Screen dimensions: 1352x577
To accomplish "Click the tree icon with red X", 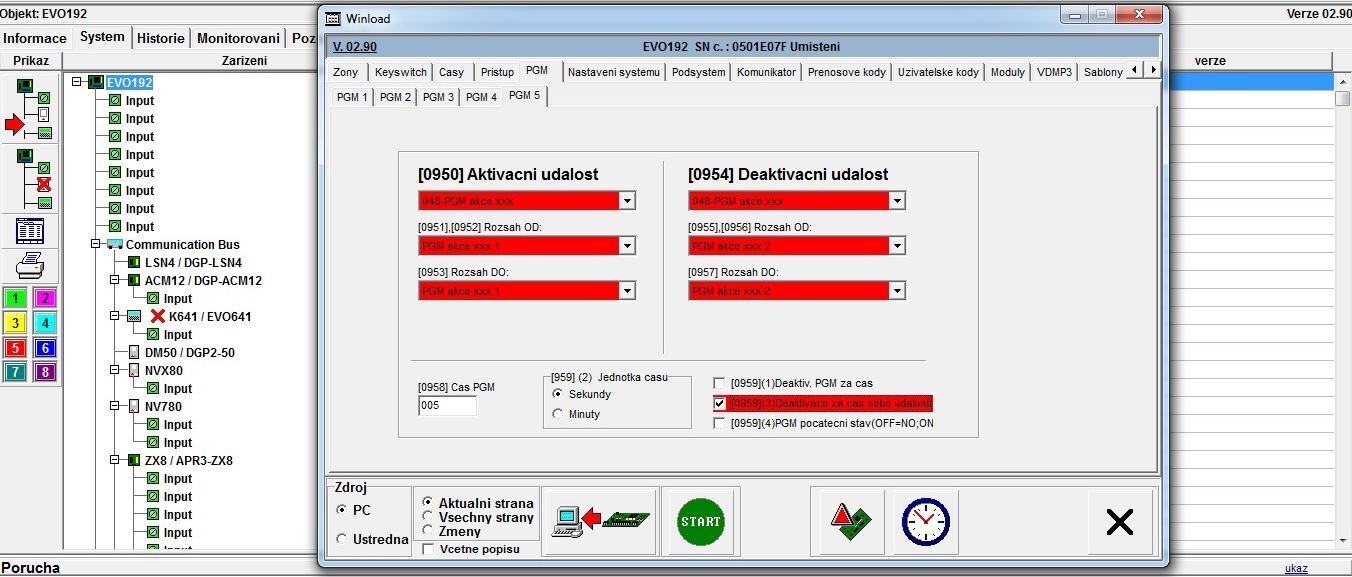I will pos(31,179).
